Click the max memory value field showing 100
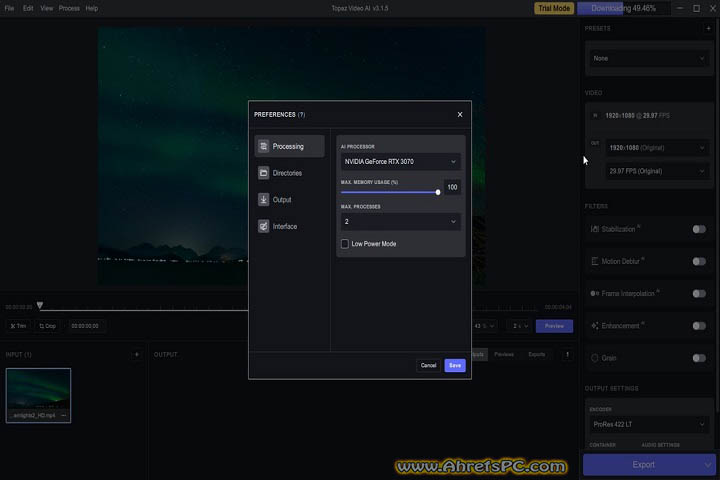This screenshot has width=720, height=480. (452, 187)
